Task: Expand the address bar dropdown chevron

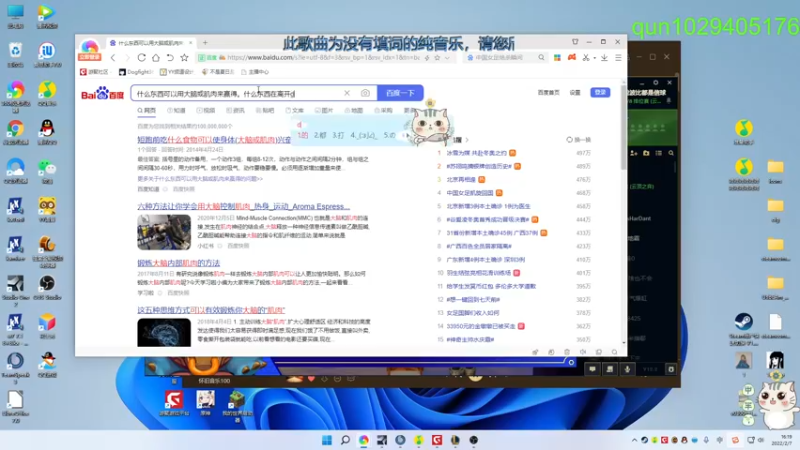Action: [x=447, y=58]
